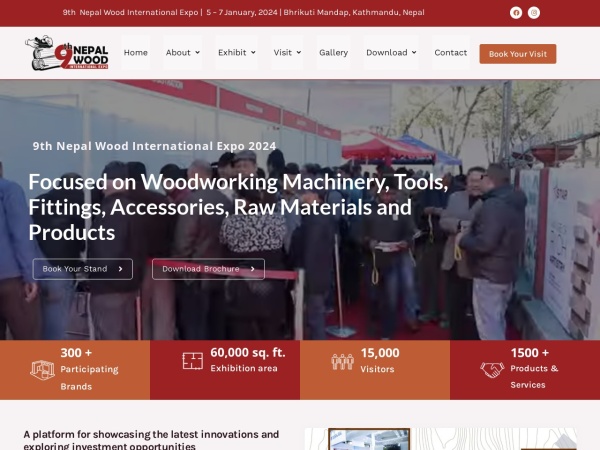This screenshot has width=600, height=450.
Task: Click the floor plan icon beside Exhibition area
Action: click(192, 361)
